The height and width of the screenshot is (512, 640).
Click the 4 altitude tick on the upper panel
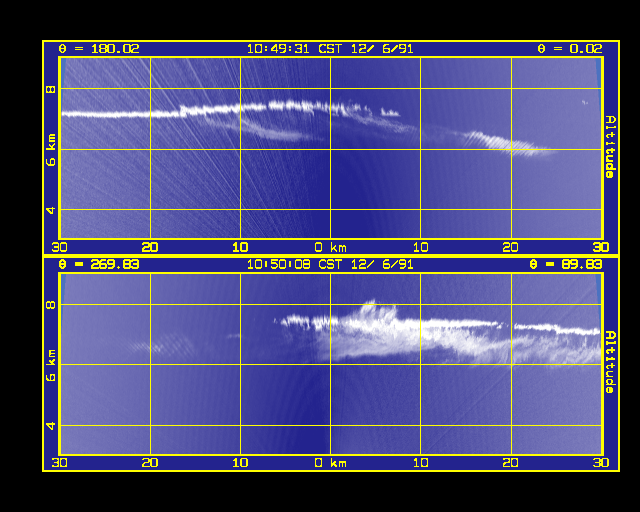51,210
